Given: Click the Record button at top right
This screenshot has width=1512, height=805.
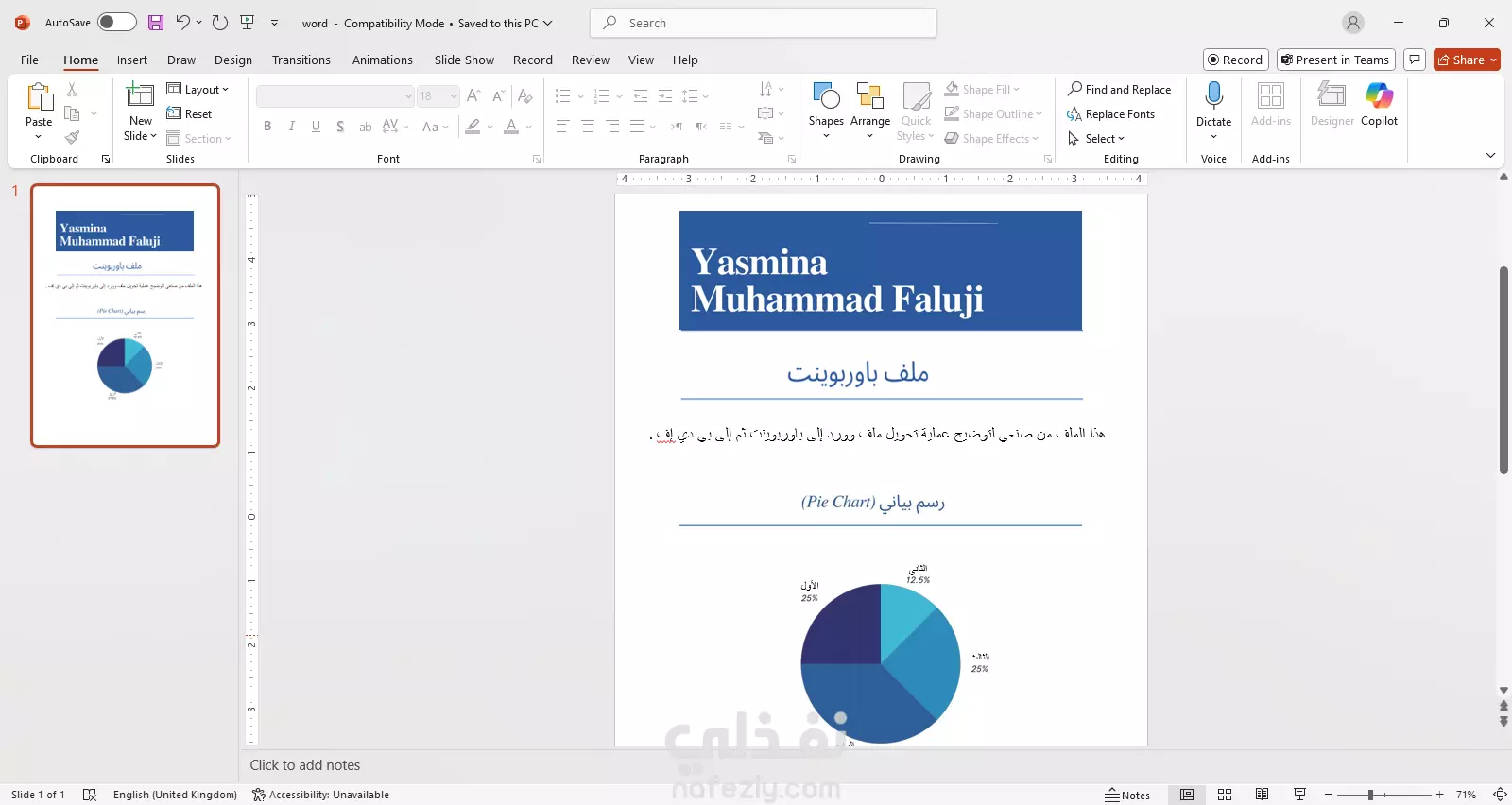Looking at the screenshot, I should [1236, 60].
